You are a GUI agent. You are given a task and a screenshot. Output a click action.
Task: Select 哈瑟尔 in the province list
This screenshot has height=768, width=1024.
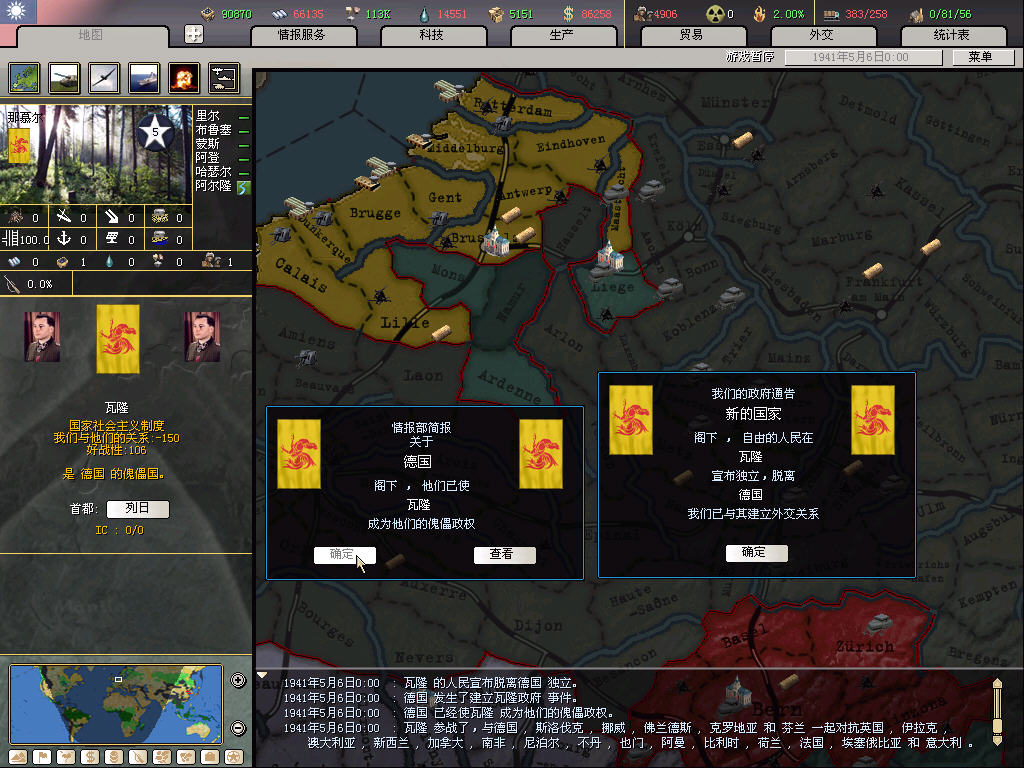[x=214, y=172]
